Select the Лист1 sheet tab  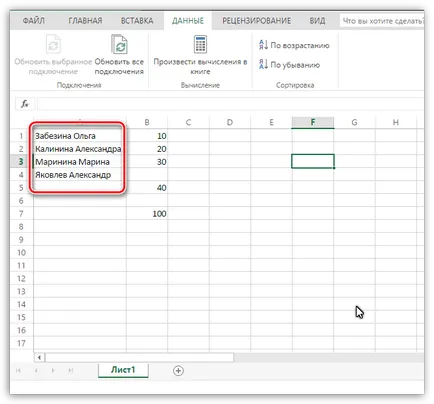pyautogui.click(x=123, y=370)
